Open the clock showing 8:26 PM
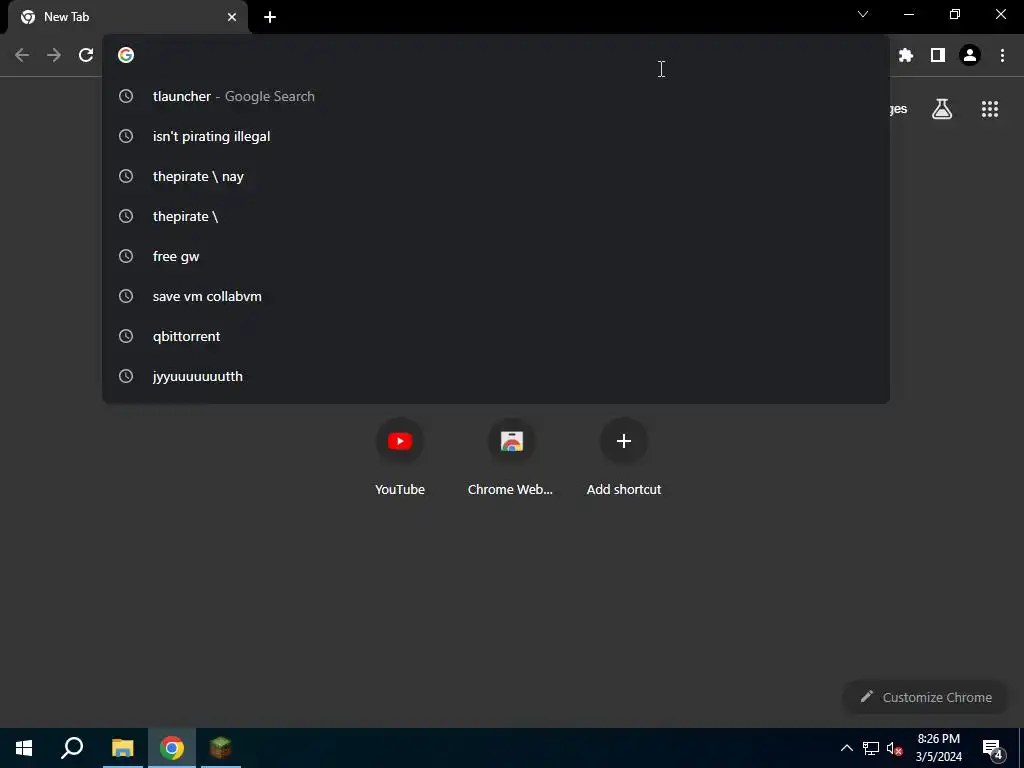The height and width of the screenshot is (768, 1024). (x=938, y=748)
